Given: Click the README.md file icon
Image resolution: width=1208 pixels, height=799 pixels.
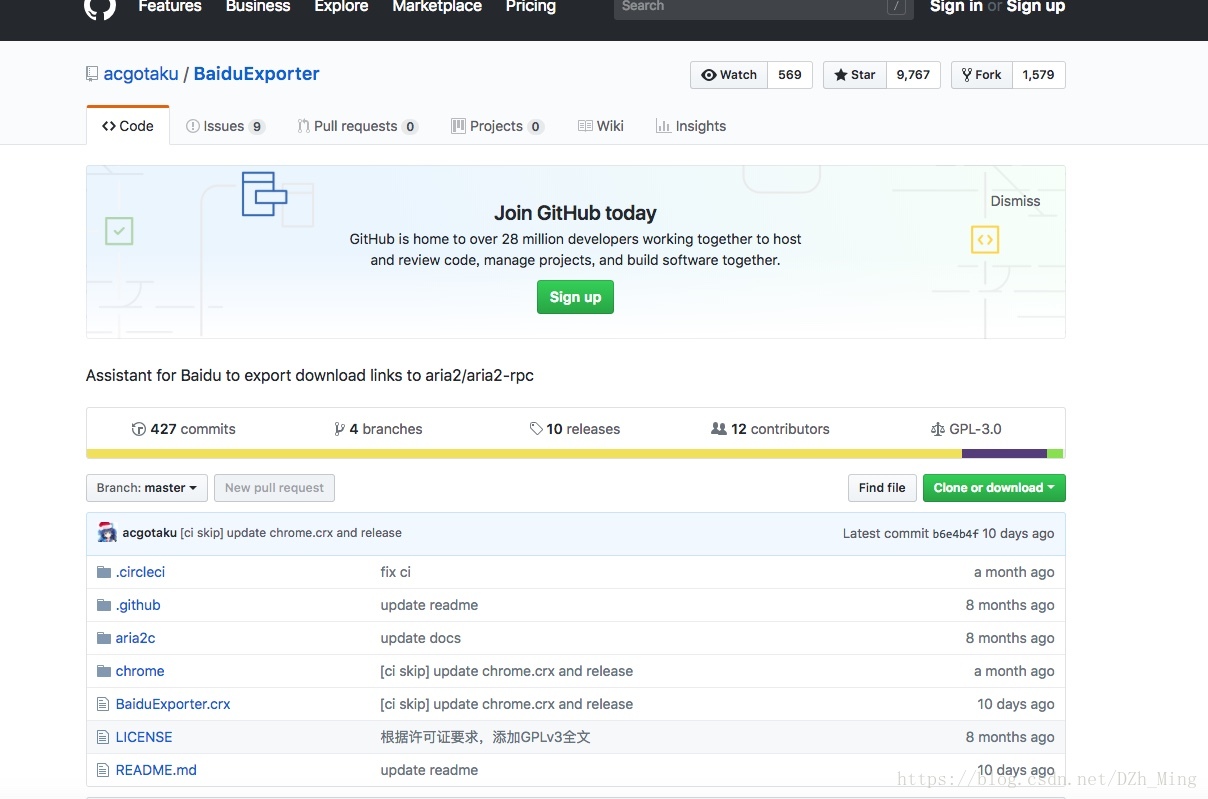Looking at the screenshot, I should (x=103, y=770).
